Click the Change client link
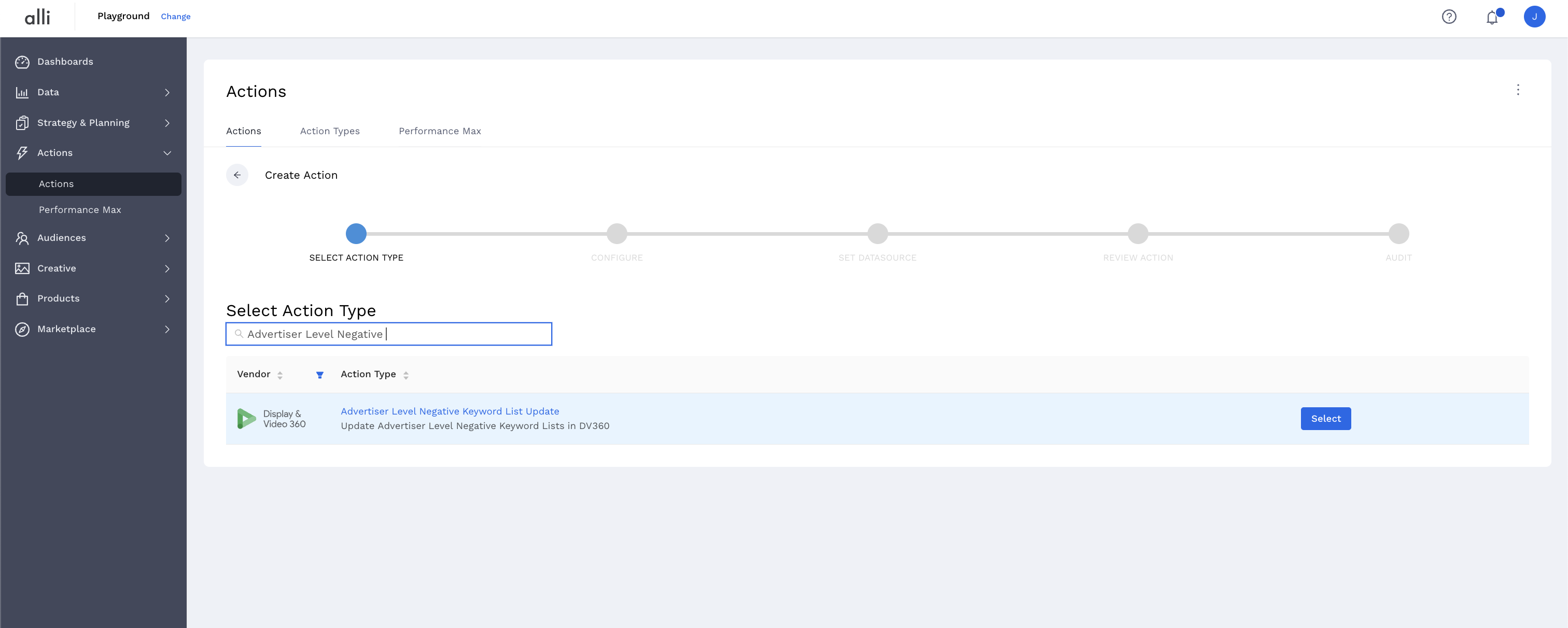 [175, 17]
